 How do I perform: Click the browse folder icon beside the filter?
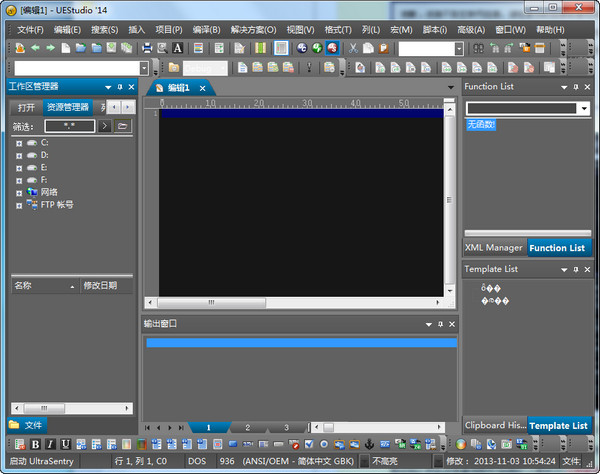pos(122,127)
